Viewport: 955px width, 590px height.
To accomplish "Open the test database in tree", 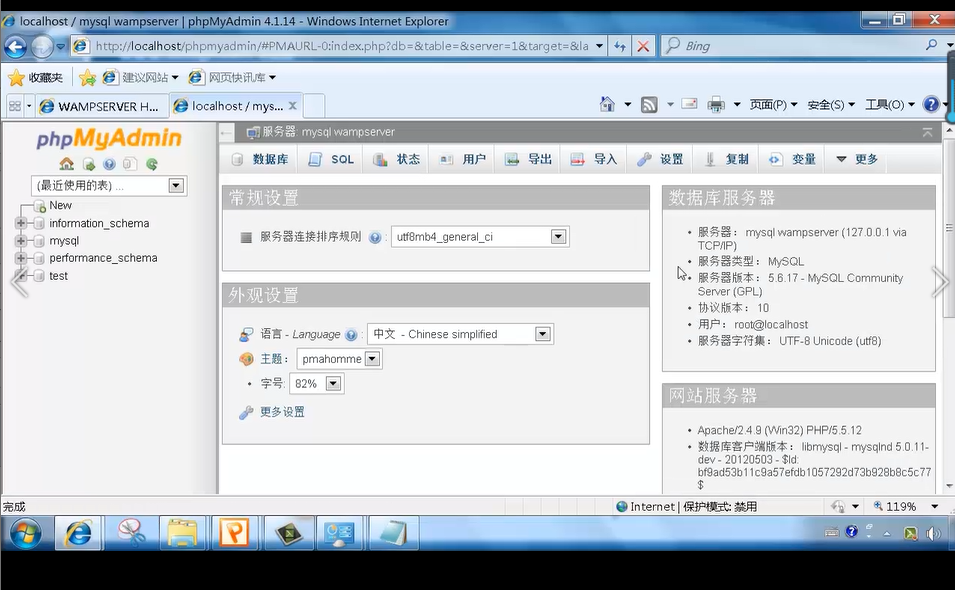I will [x=58, y=276].
